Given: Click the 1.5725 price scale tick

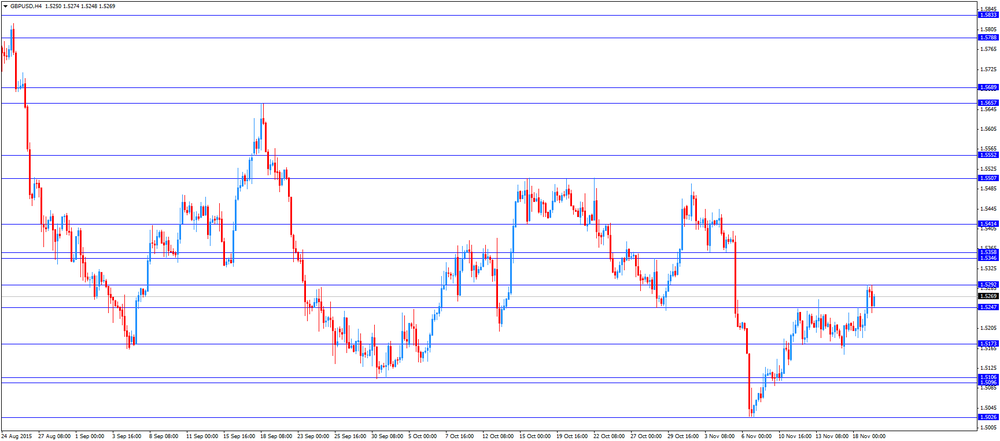Looking at the screenshot, I should [988, 69].
